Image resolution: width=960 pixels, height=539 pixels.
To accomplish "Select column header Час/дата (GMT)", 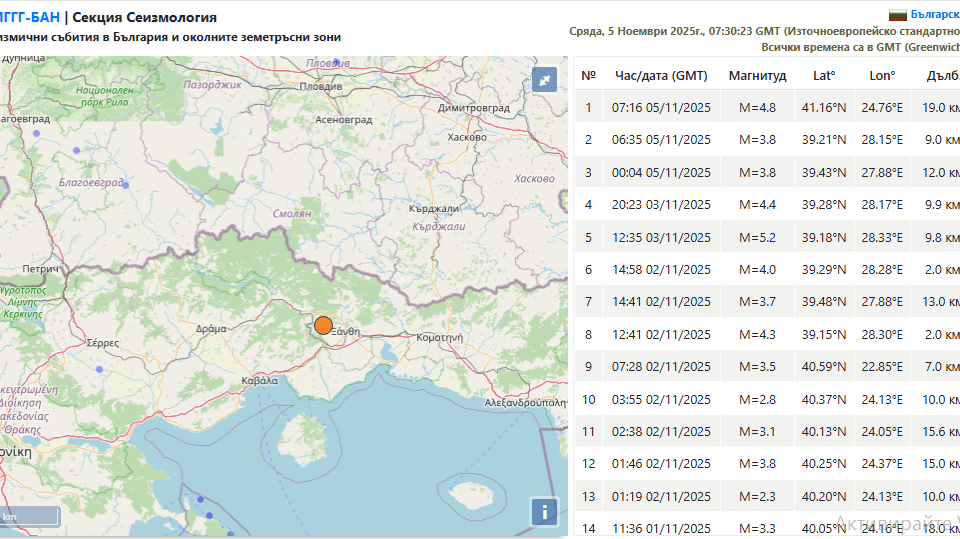I will [x=661, y=75].
